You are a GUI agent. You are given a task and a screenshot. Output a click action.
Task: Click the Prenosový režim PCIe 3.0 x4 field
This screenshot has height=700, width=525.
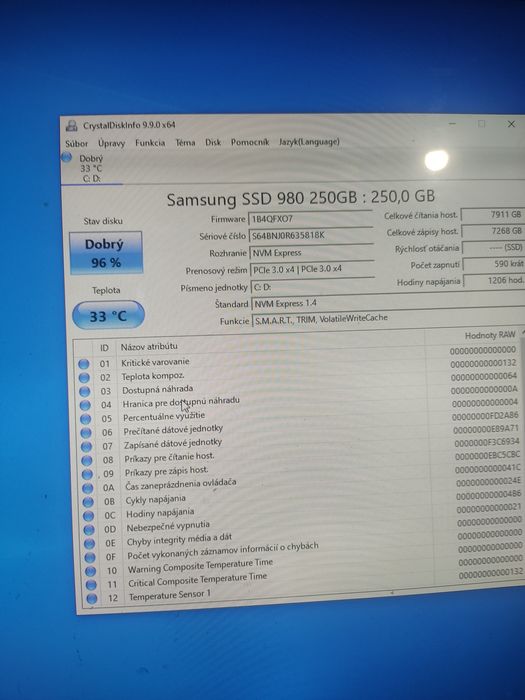tap(312, 269)
